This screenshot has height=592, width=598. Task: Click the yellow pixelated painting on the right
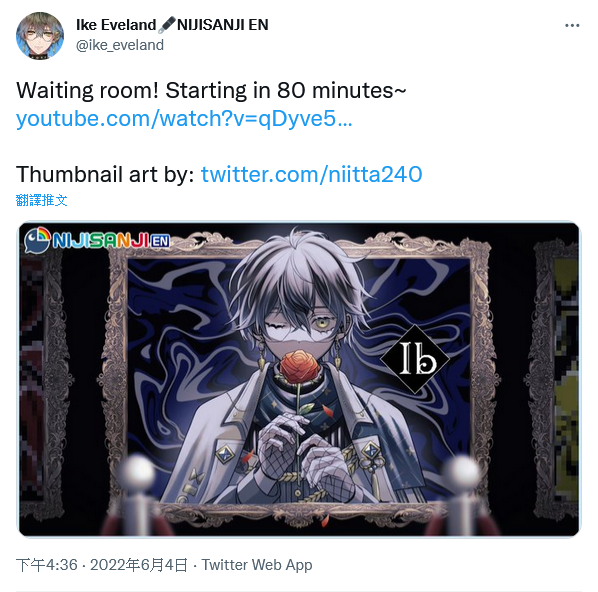[566, 380]
